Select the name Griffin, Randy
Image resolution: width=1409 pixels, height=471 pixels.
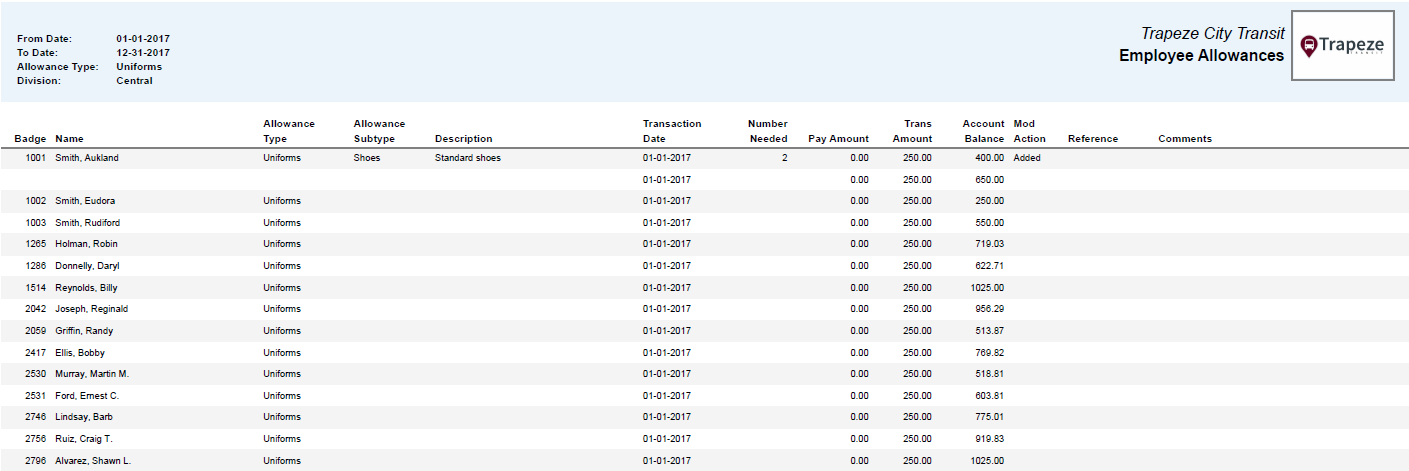point(84,331)
